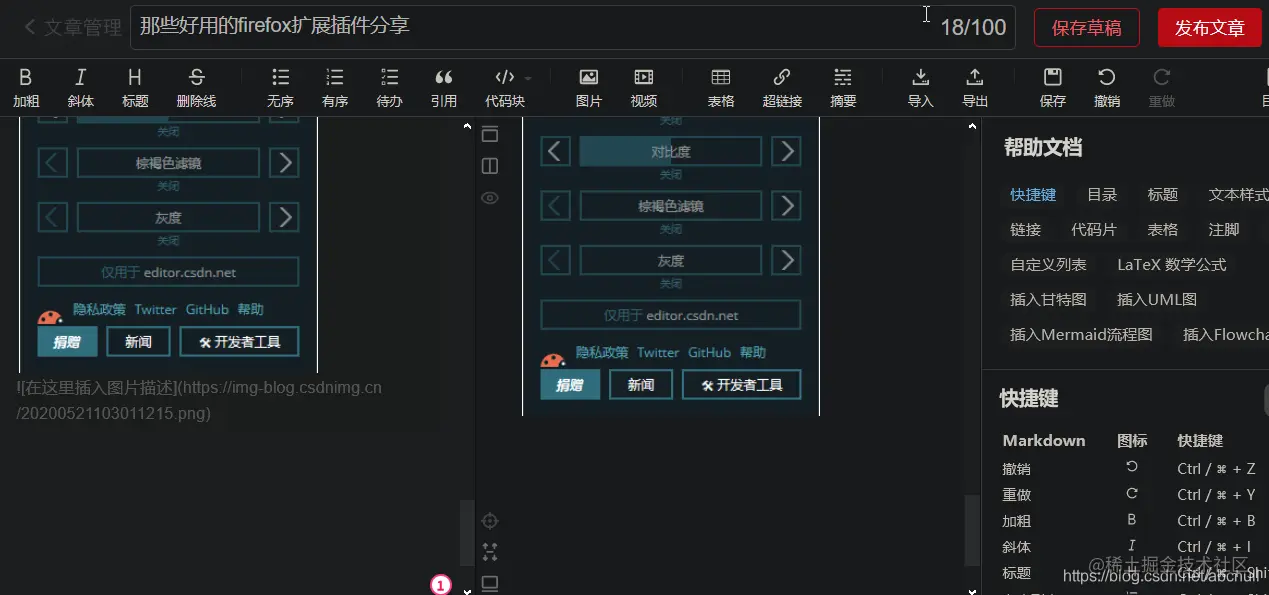Toggle the split-screen editing view icon

(x=489, y=166)
